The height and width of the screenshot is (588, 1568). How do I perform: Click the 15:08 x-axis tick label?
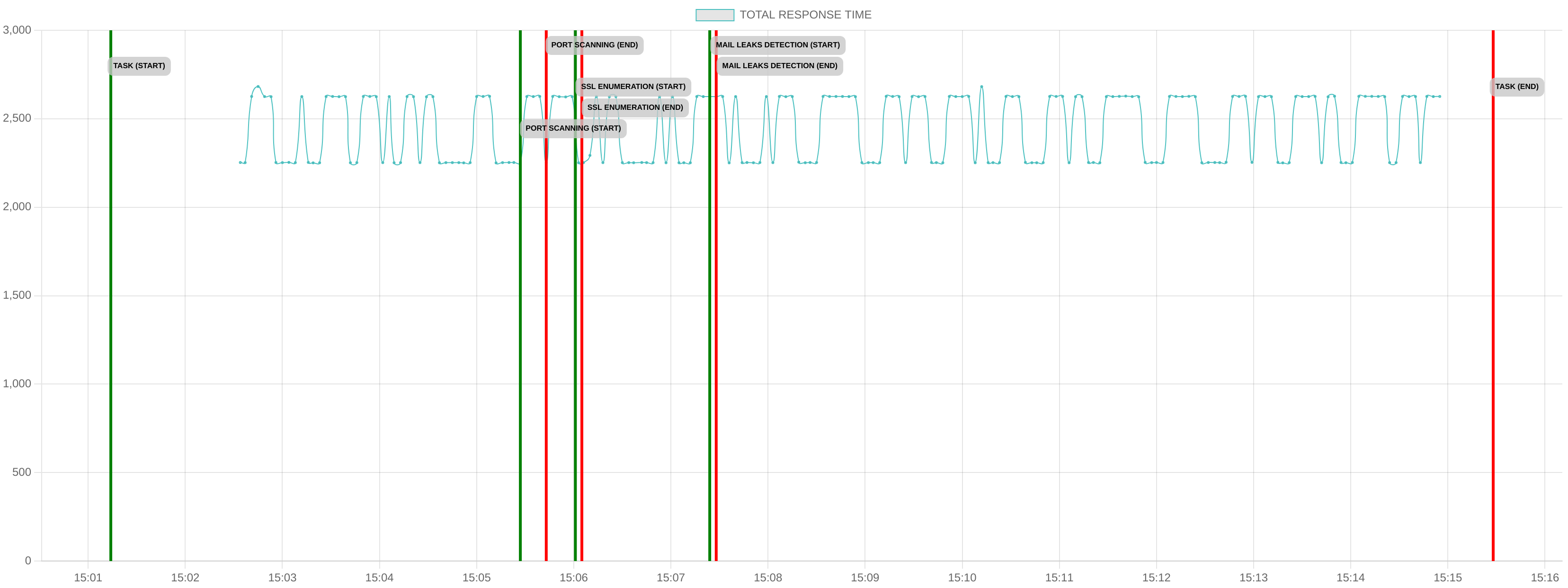coord(767,578)
